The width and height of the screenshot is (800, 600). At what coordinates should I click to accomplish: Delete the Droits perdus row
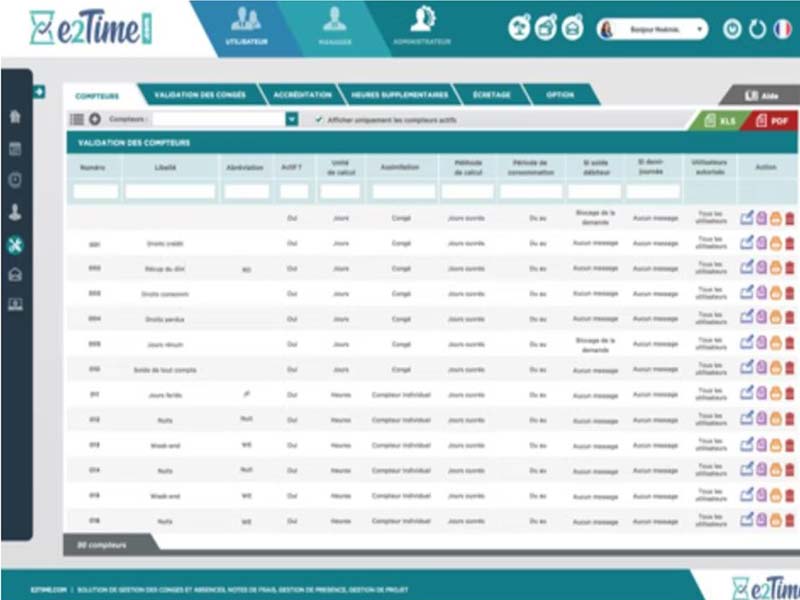(x=789, y=319)
